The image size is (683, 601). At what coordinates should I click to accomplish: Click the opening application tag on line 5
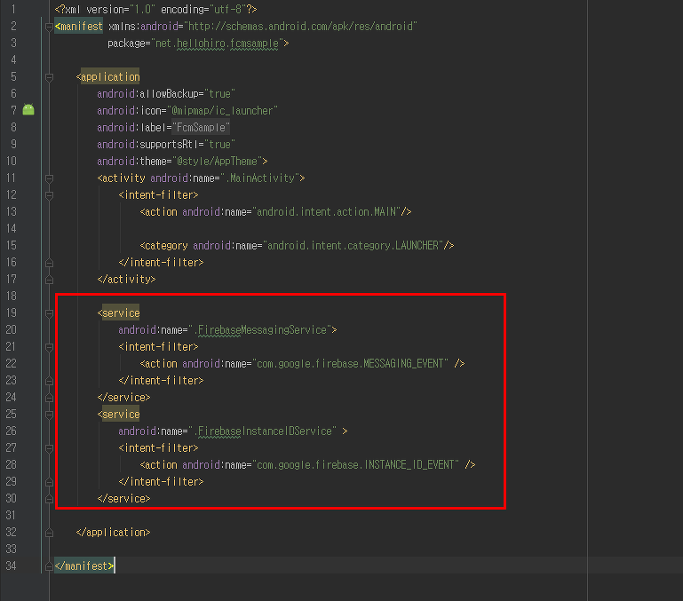[x=108, y=77]
